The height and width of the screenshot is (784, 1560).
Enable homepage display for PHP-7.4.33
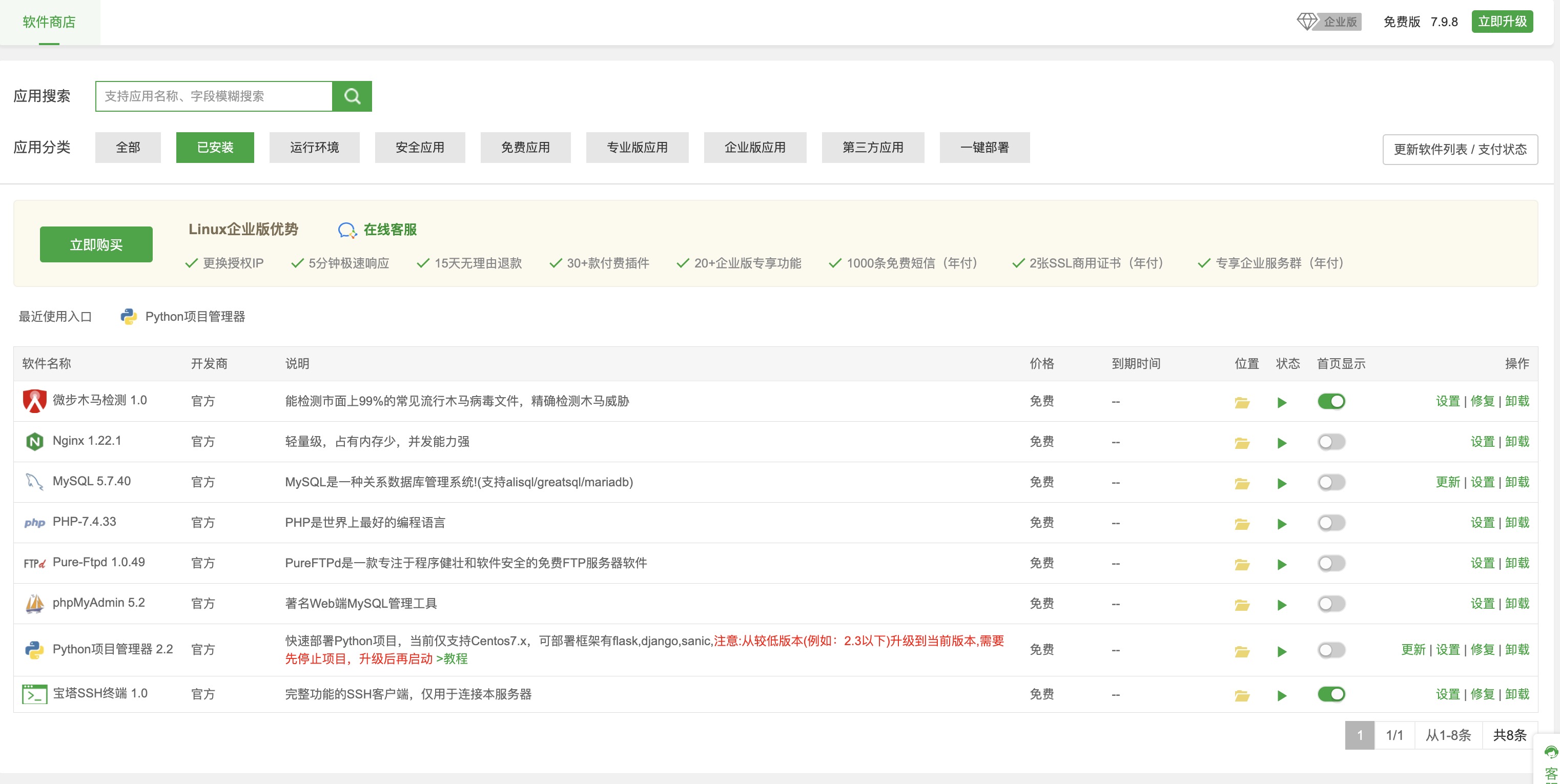click(1331, 523)
